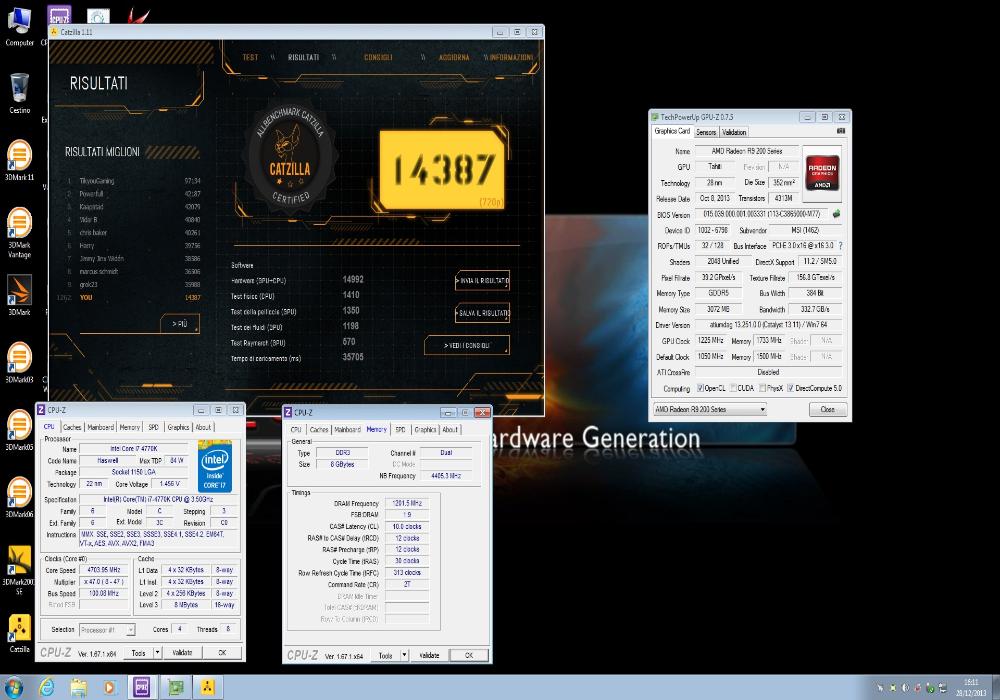The image size is (1000, 700).
Task: Launch the 3DMark2001 SE desktop shortcut
Action: (x=19, y=570)
